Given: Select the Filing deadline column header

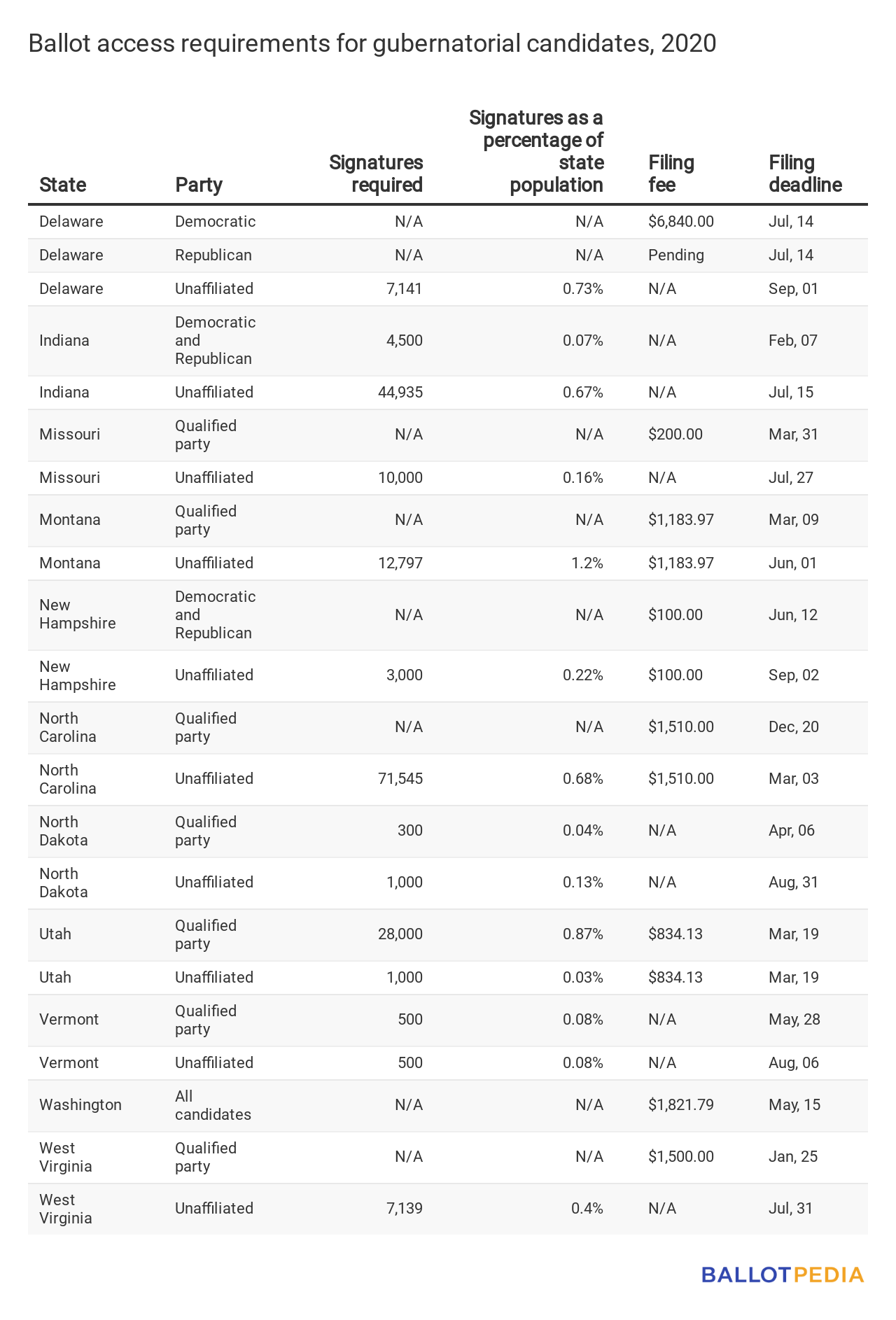Looking at the screenshot, I should (805, 174).
